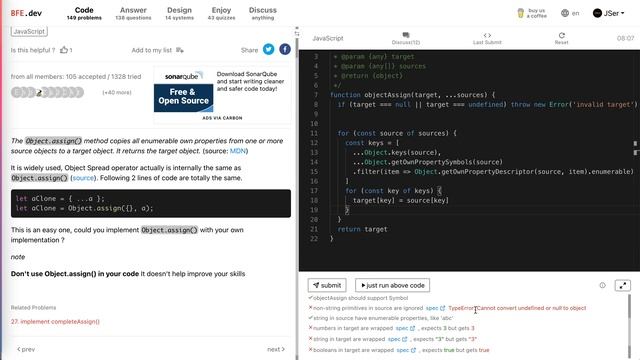Click the 'from all members: 105 accepted' text
Viewport: 640px width, 360px height.
pyautogui.click(x=76, y=77)
